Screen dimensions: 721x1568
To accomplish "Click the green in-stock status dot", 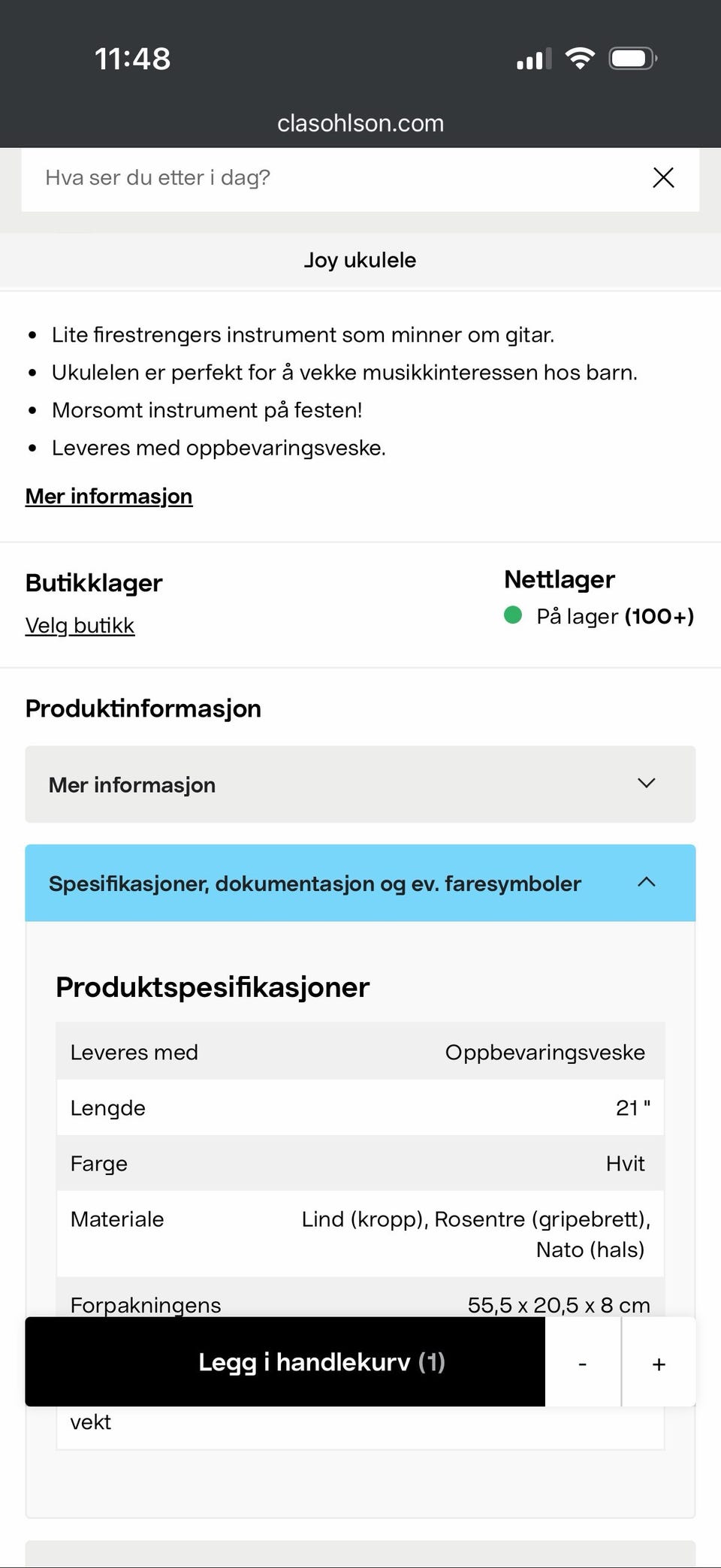I will 513,615.
